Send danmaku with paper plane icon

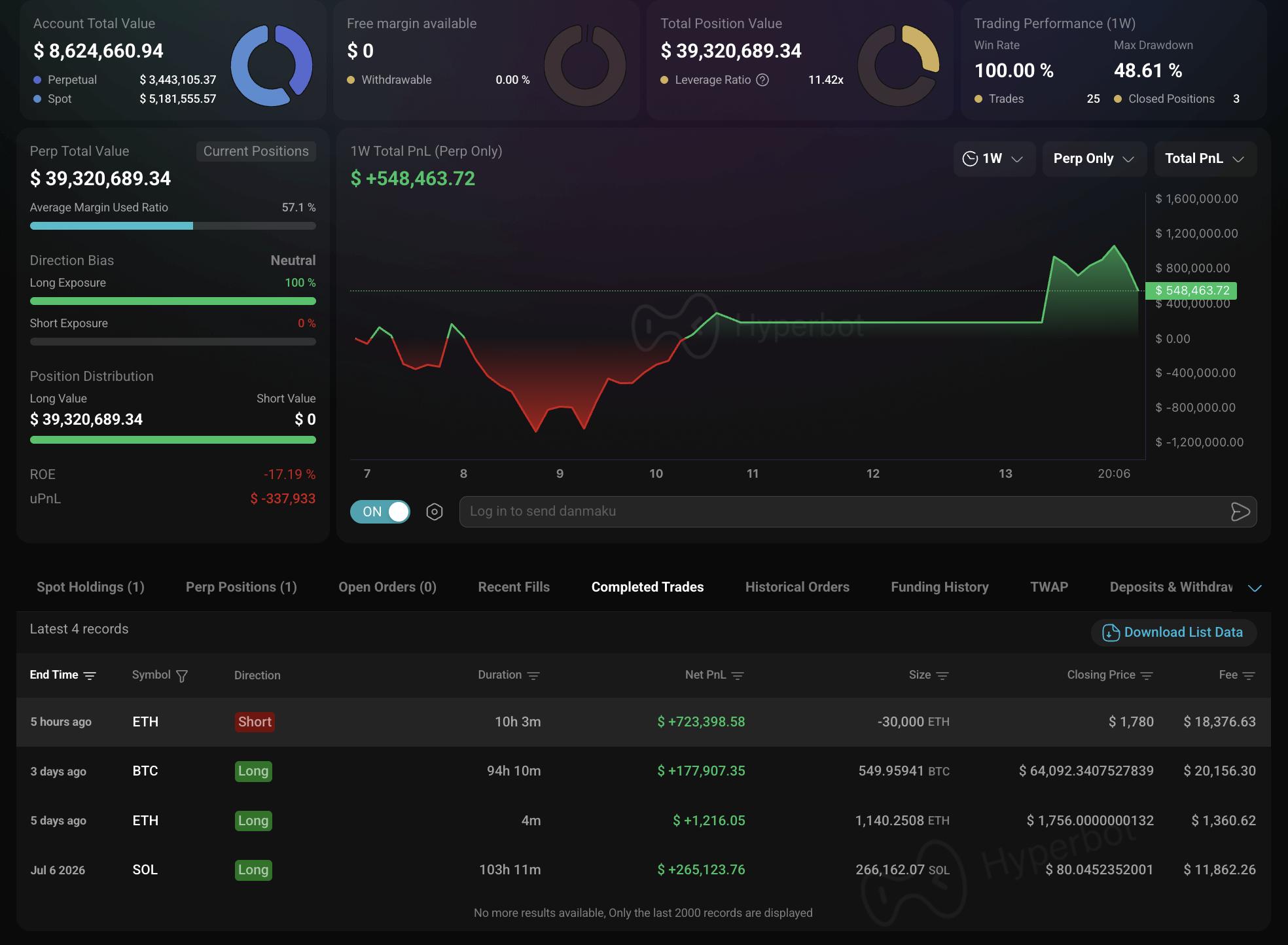pos(1240,512)
